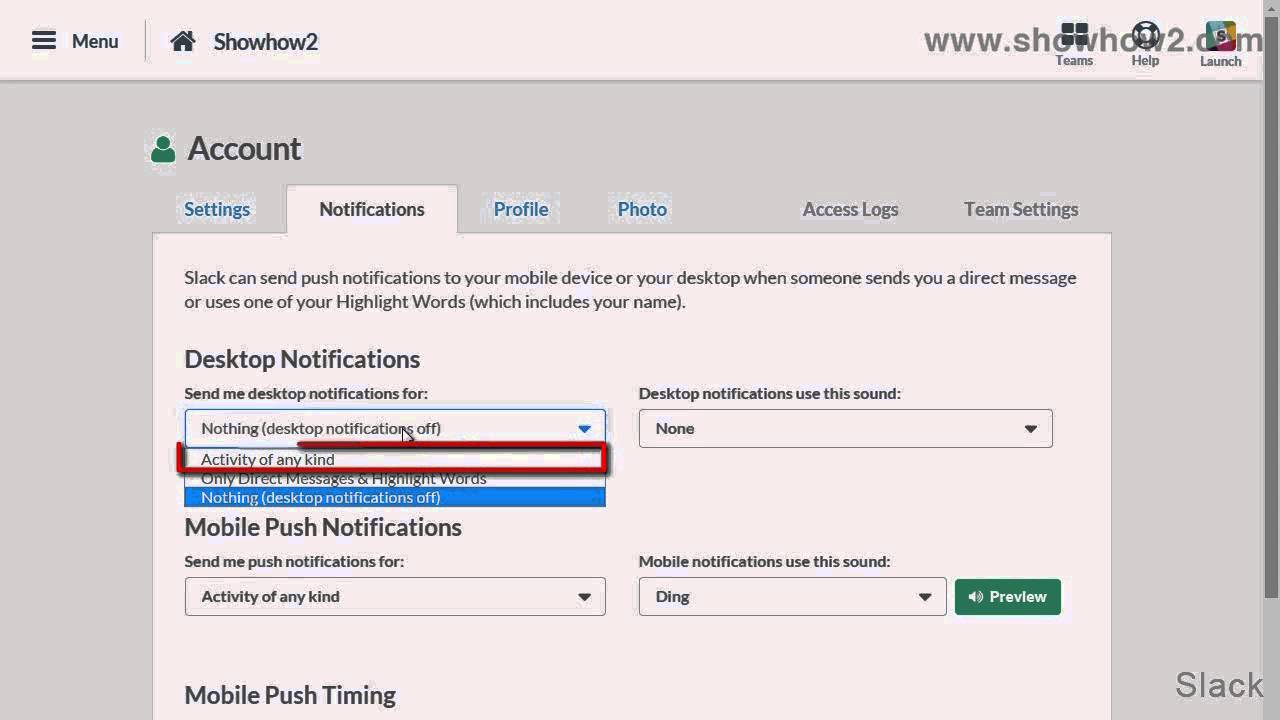Click 'Send me push notifications for:' label
This screenshot has width=1280, height=720.
(x=295, y=561)
